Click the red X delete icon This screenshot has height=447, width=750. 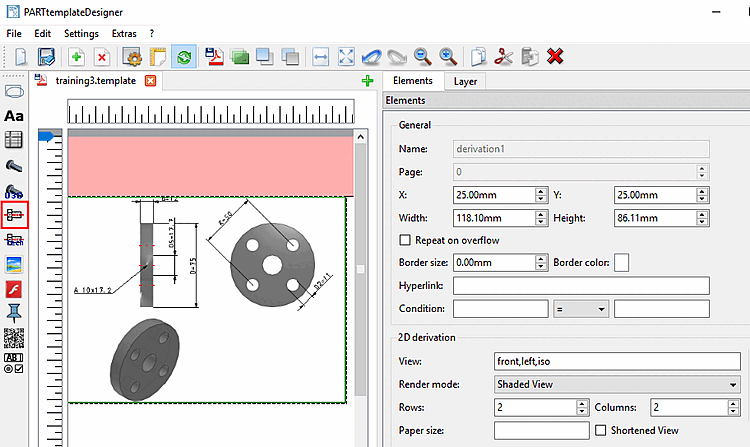point(555,56)
